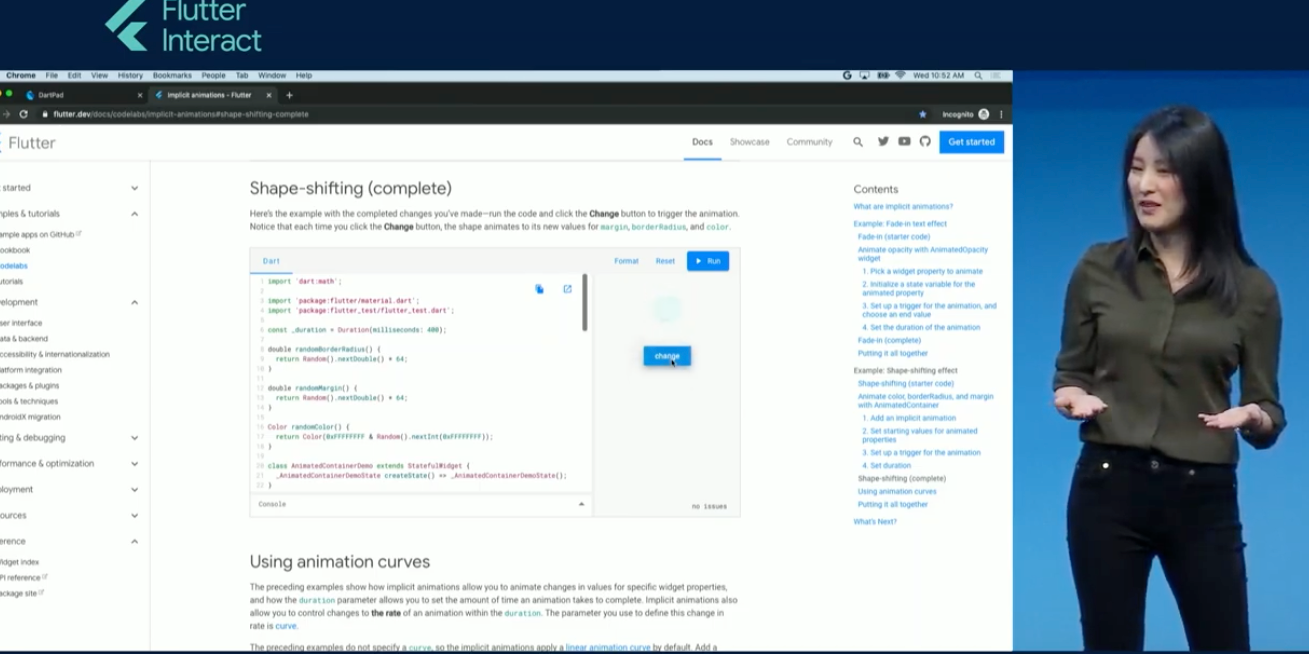1309x654 pixels.
Task: Click the browser address bar URL
Action: [181, 114]
